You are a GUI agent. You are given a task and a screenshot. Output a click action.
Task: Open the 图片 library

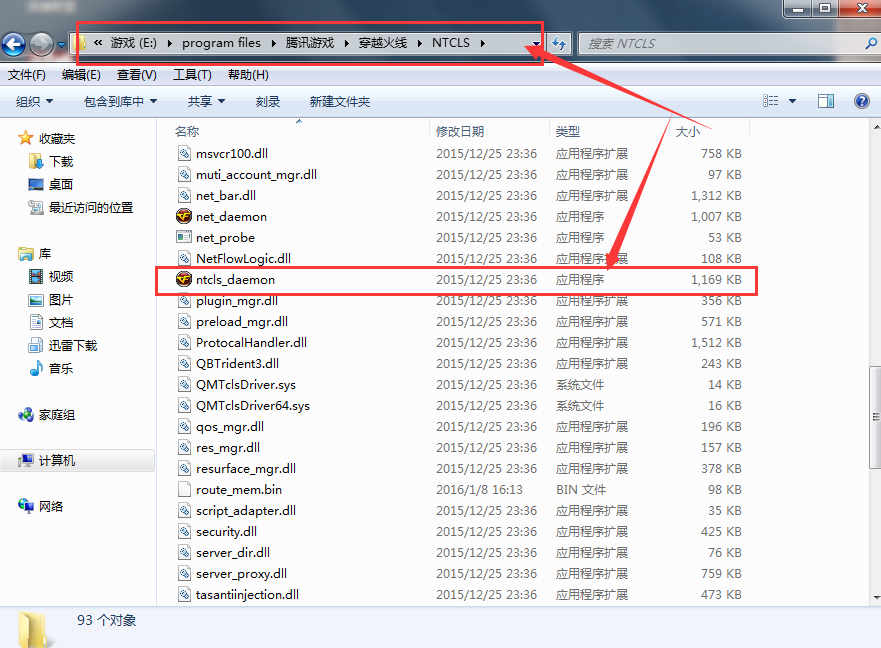(61, 300)
